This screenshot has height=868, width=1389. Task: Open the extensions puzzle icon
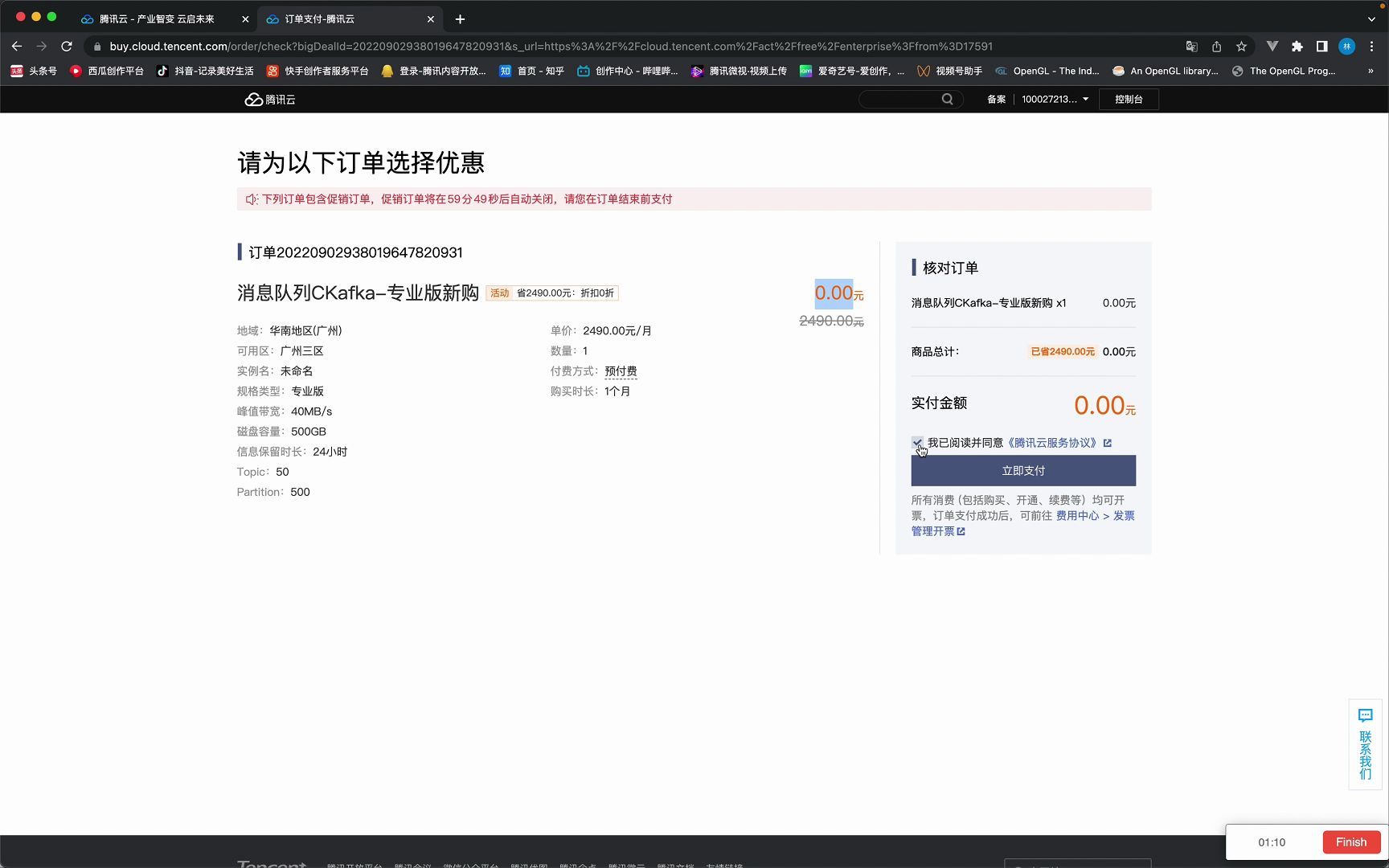click(x=1297, y=47)
